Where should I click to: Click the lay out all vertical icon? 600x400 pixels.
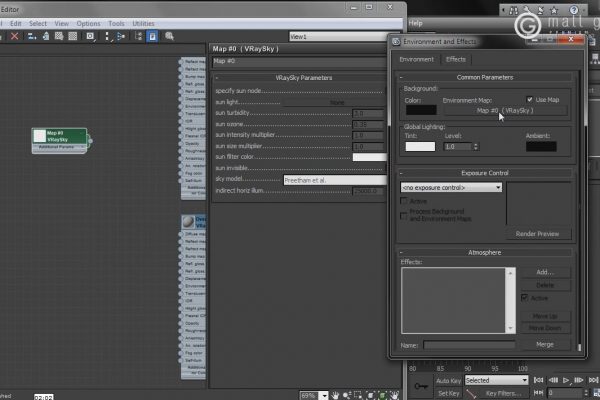coord(107,36)
